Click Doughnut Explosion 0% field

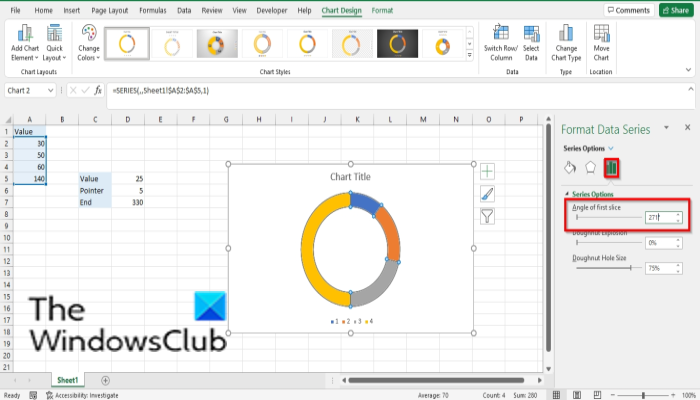coord(663,243)
